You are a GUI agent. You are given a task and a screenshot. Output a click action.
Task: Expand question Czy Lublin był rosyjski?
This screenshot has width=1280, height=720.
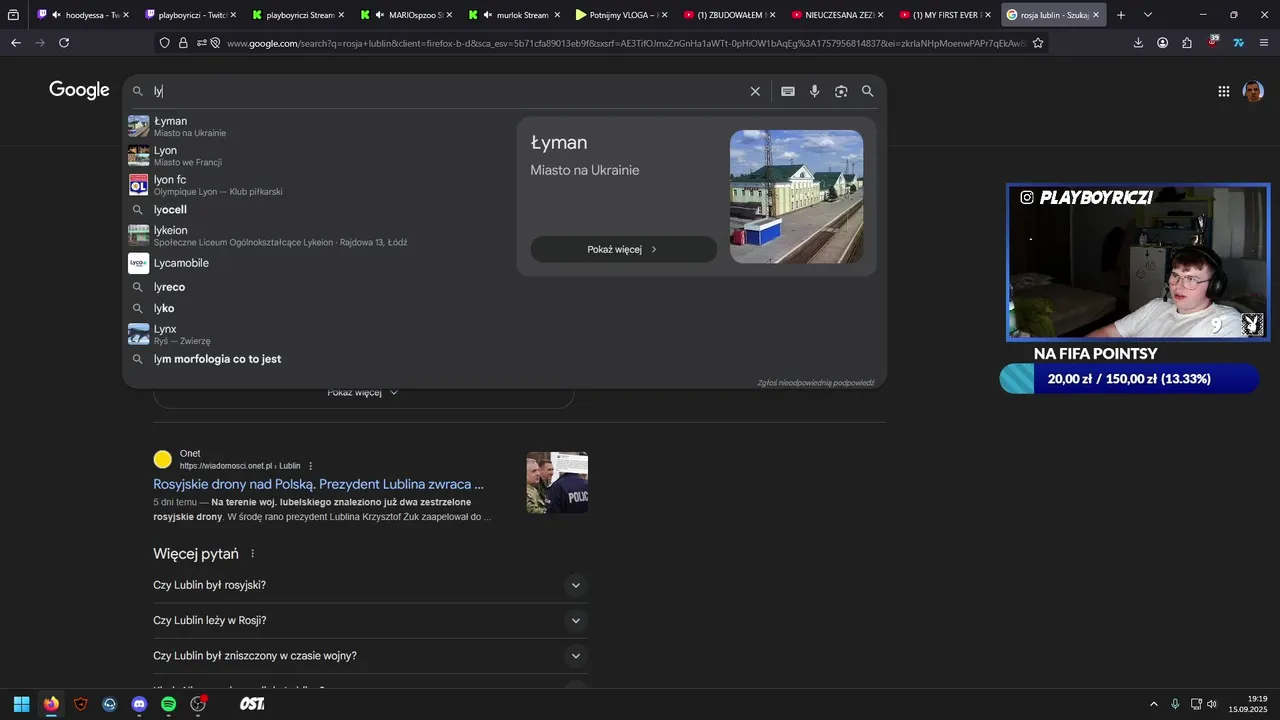(x=370, y=585)
